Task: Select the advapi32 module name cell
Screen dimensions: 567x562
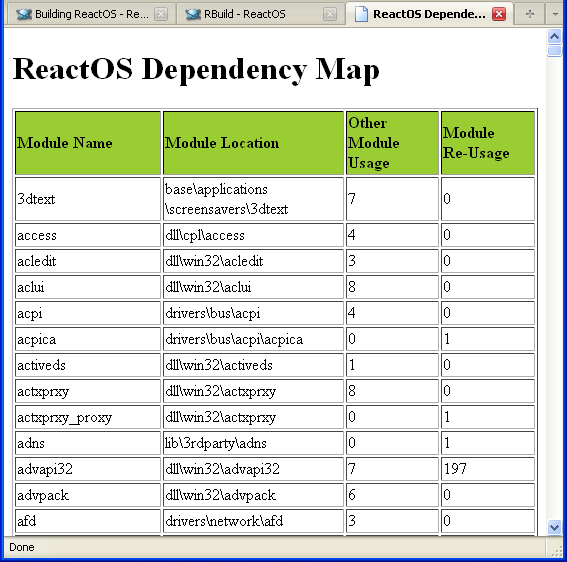Action: (88, 469)
